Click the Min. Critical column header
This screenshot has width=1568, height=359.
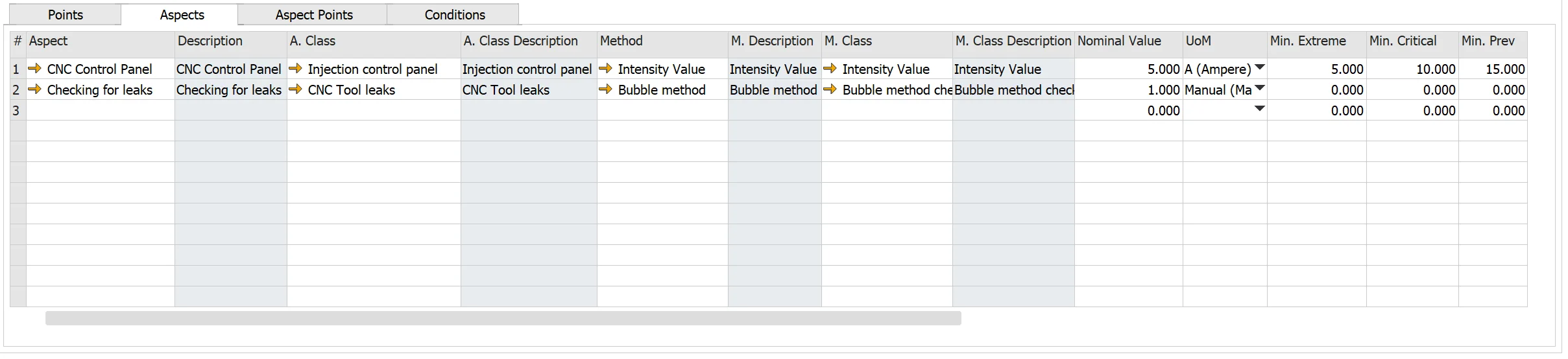click(1403, 41)
